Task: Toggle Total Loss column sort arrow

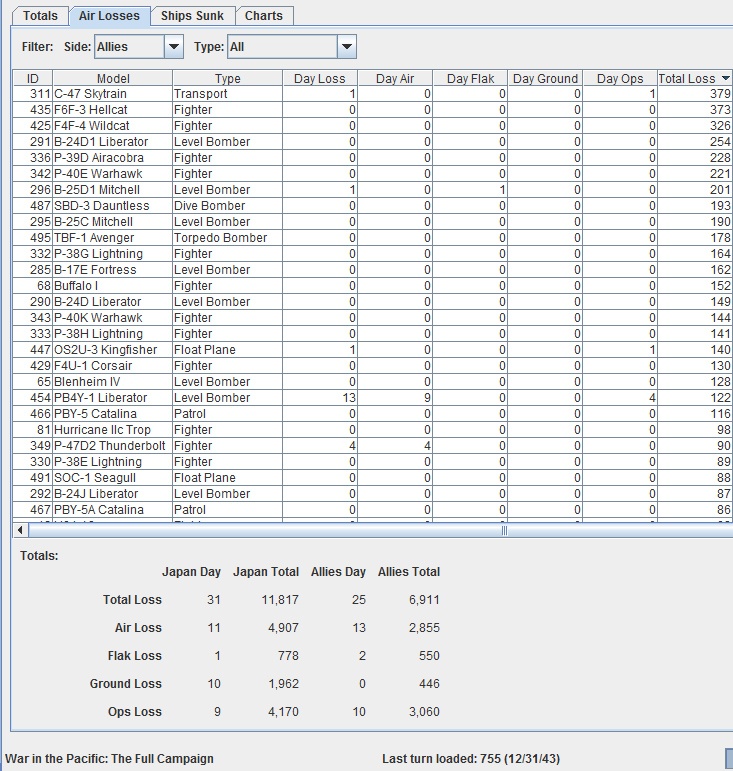Action: tap(725, 79)
